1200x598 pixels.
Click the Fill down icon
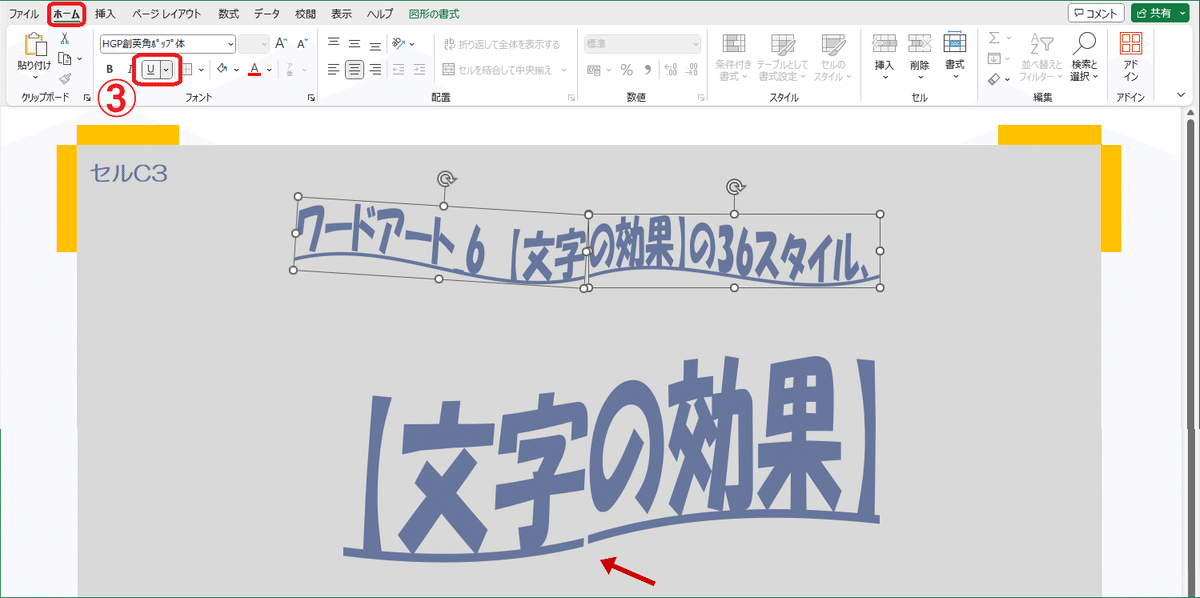pyautogui.click(x=994, y=58)
